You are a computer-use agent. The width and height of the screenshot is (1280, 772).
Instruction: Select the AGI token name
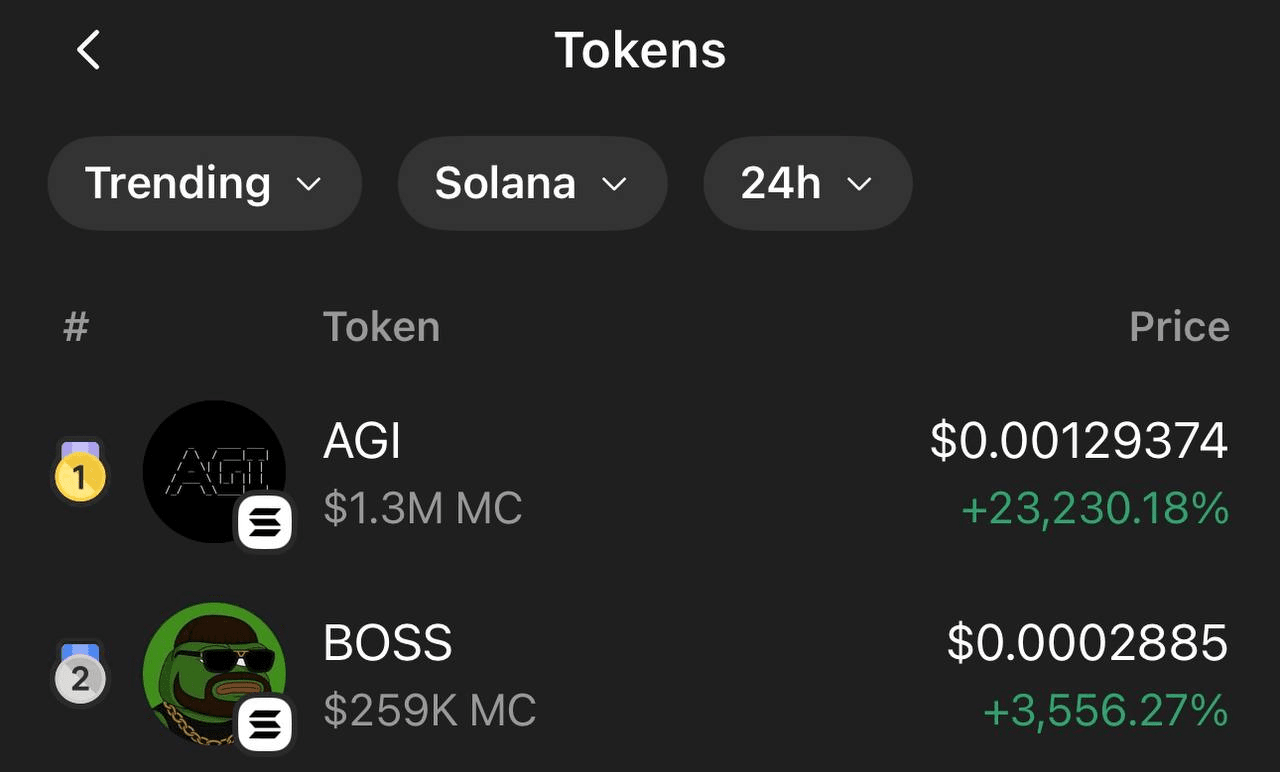tap(362, 441)
